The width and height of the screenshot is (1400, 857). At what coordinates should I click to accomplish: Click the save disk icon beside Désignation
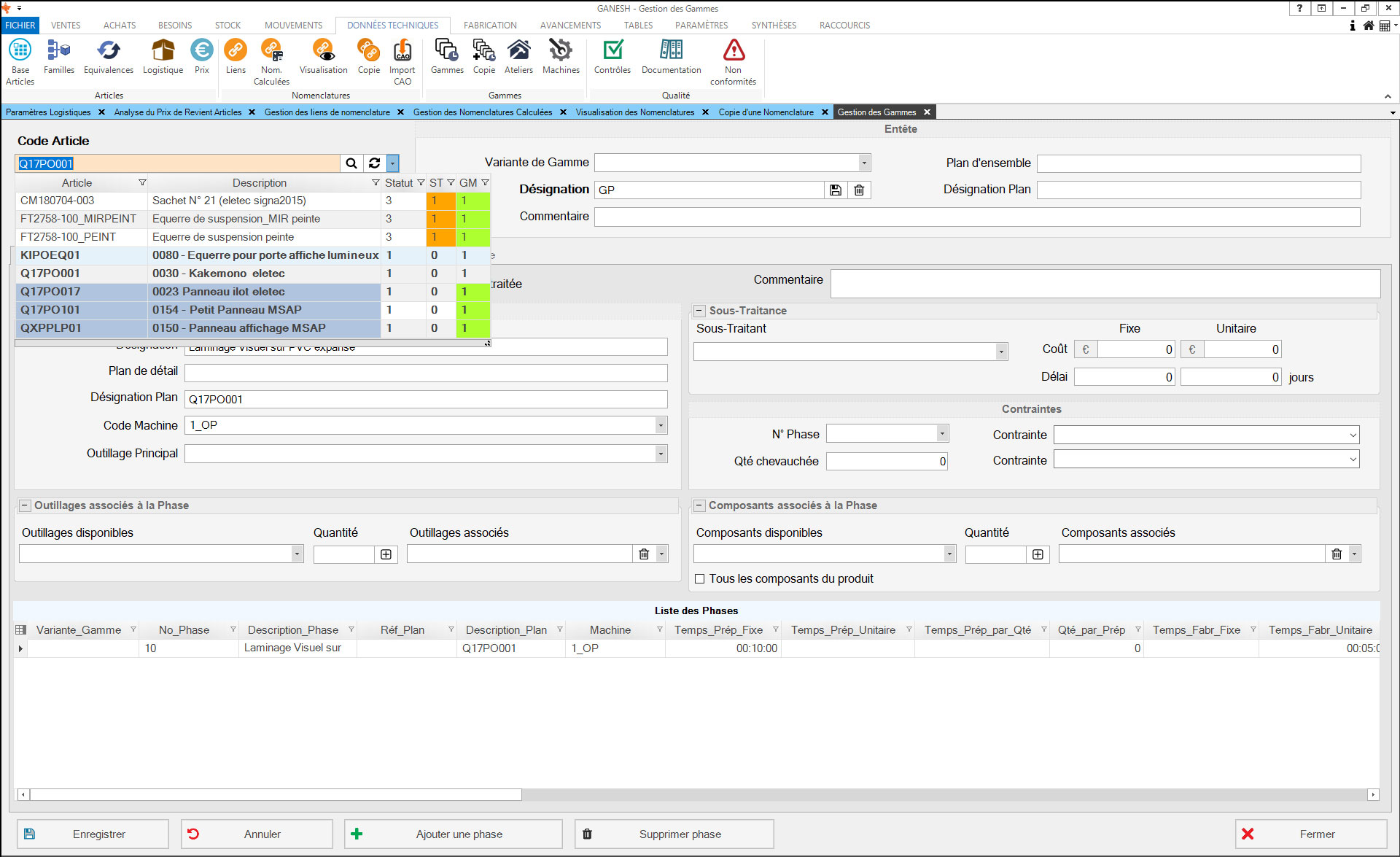click(x=836, y=190)
